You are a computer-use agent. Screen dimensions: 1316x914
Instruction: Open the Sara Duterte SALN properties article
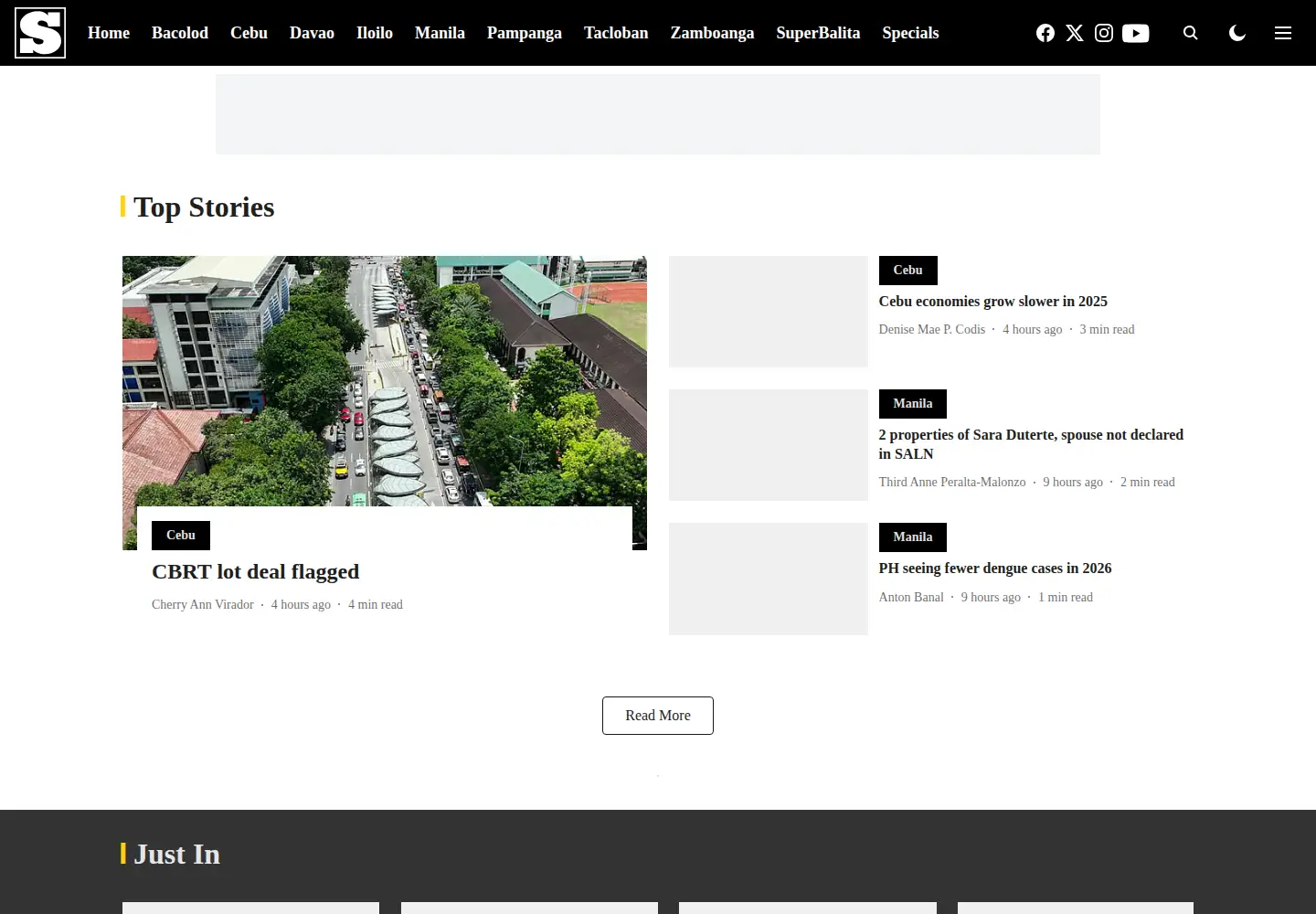(x=1031, y=444)
